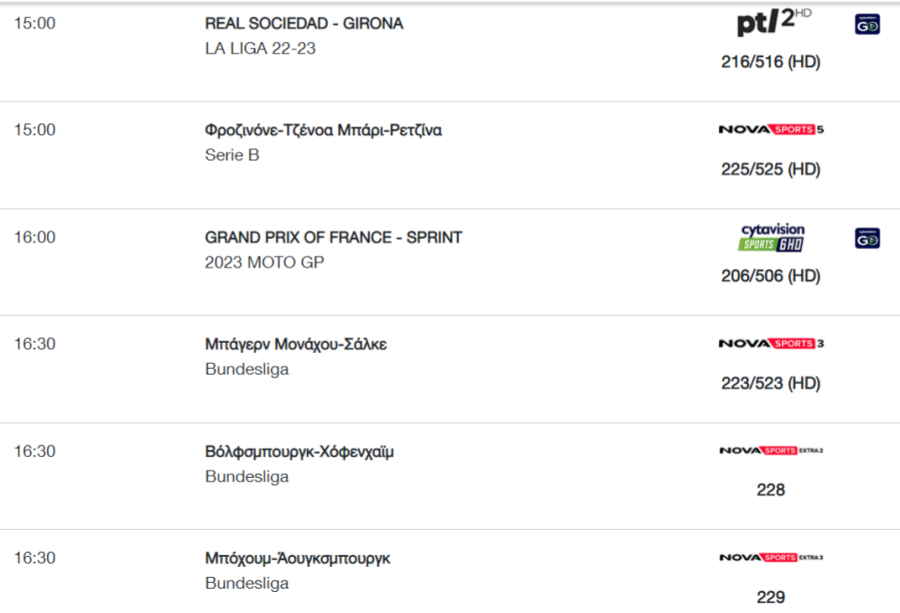Image resolution: width=900 pixels, height=613 pixels.
Task: Click the Nova Sports 3 channel logo
Action: pyautogui.click(x=771, y=344)
